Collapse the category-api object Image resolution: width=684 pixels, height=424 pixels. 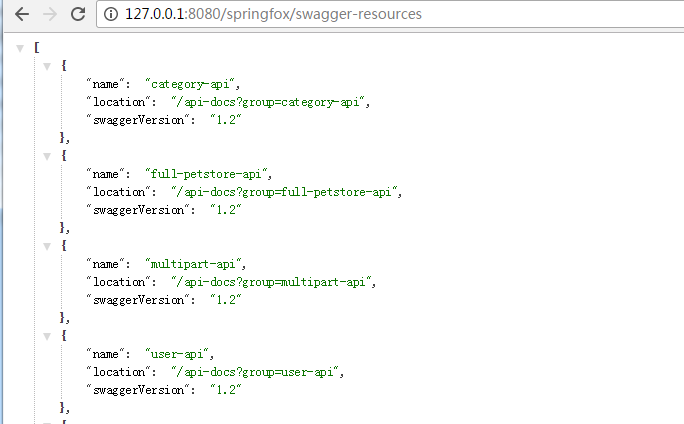coord(47,66)
